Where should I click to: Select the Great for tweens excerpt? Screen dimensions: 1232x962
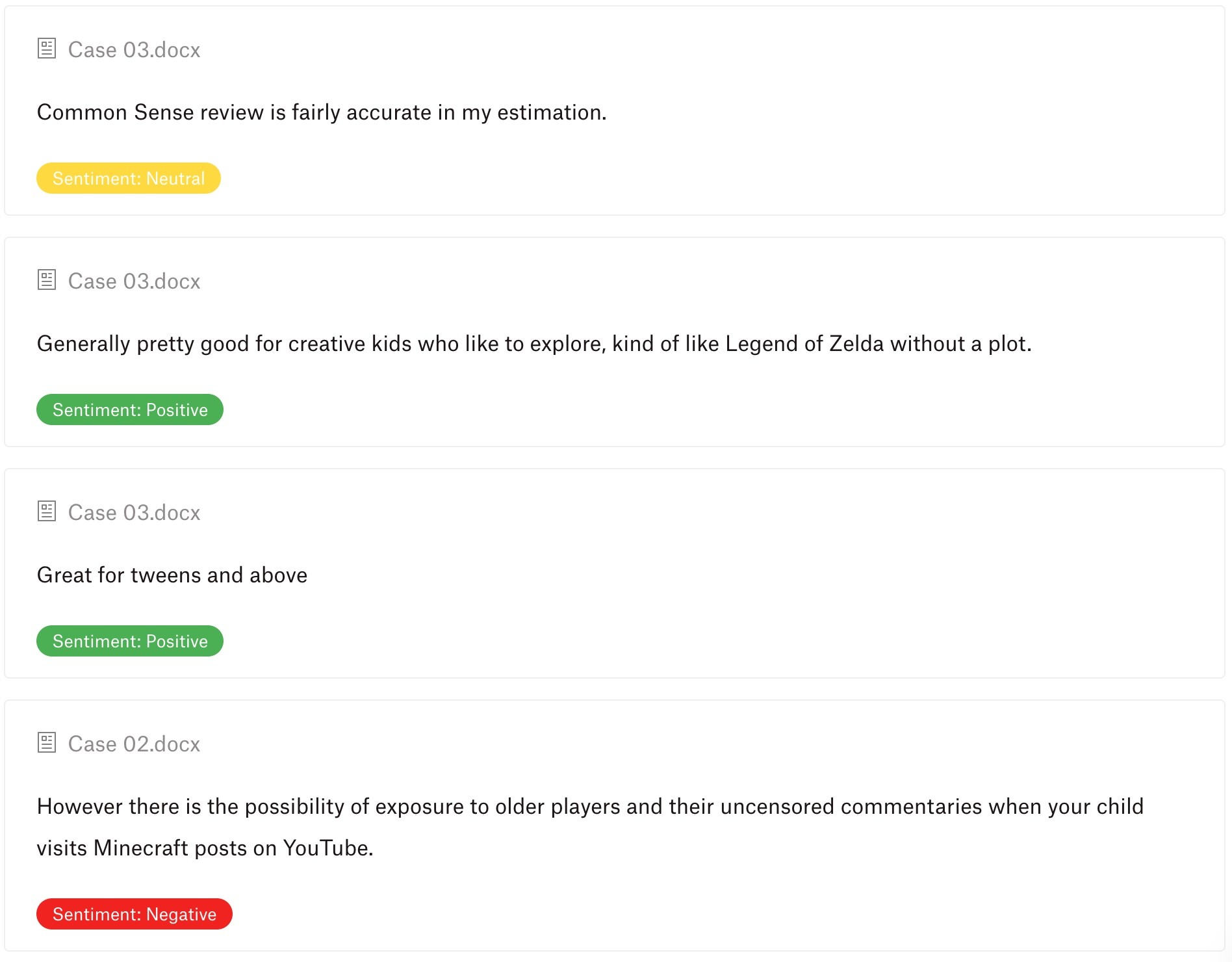tap(172, 575)
